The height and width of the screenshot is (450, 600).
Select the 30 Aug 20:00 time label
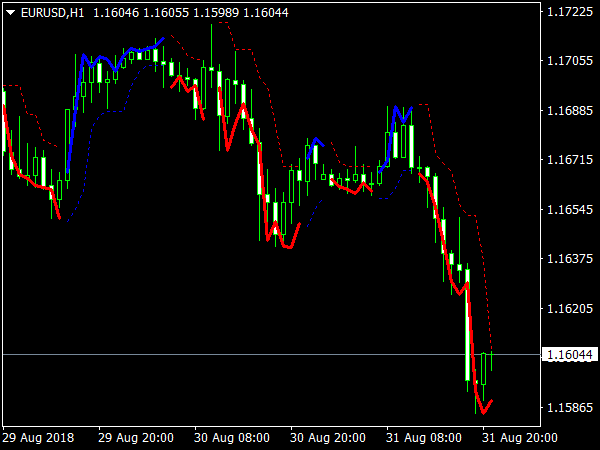point(328,437)
